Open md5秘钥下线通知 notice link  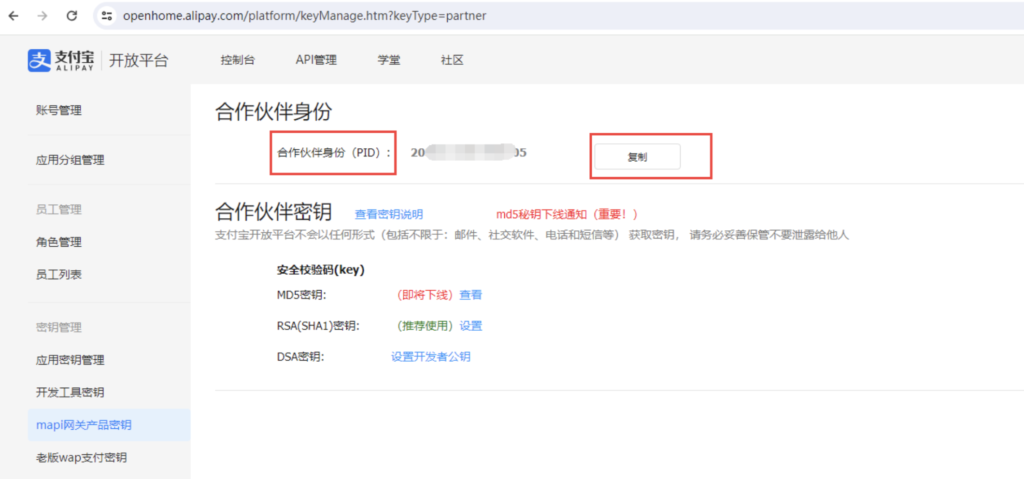(x=566, y=214)
